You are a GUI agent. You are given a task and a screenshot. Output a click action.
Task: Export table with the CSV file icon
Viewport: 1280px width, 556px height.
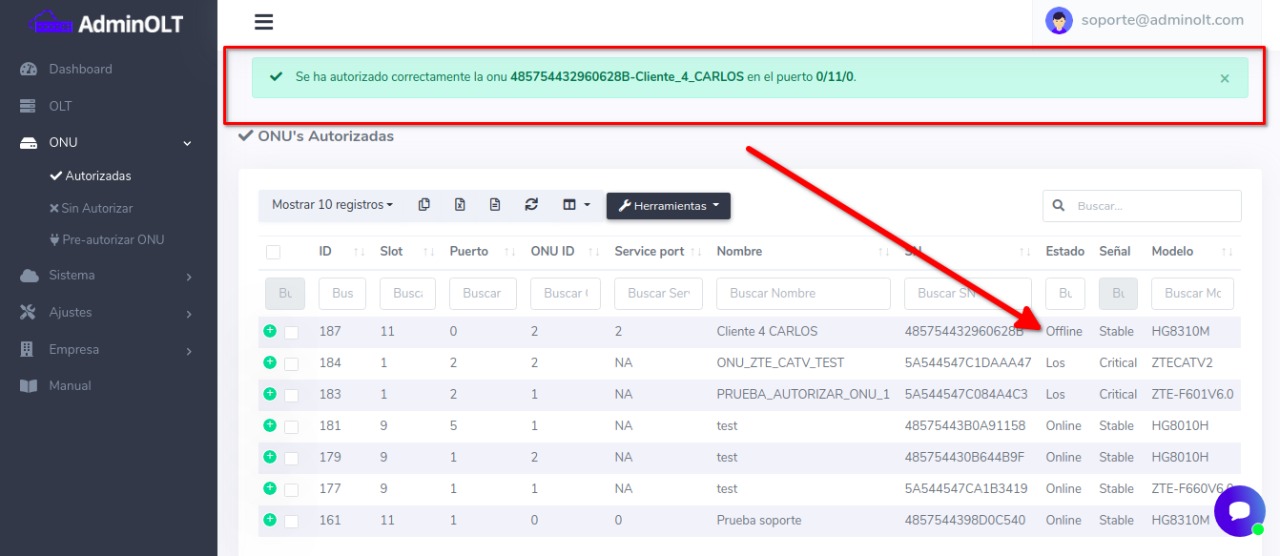495,205
